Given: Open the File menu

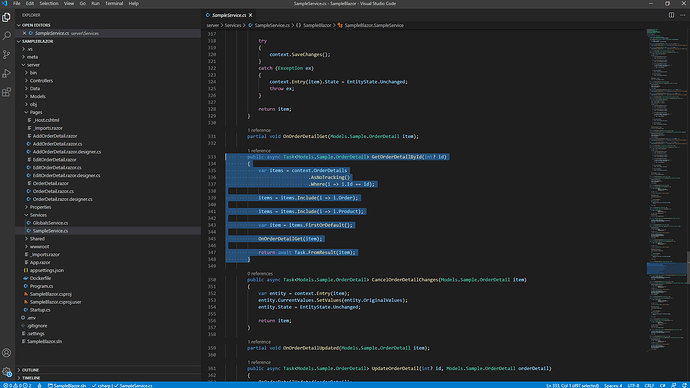Looking at the screenshot, I should pyautogui.click(x=17, y=4).
